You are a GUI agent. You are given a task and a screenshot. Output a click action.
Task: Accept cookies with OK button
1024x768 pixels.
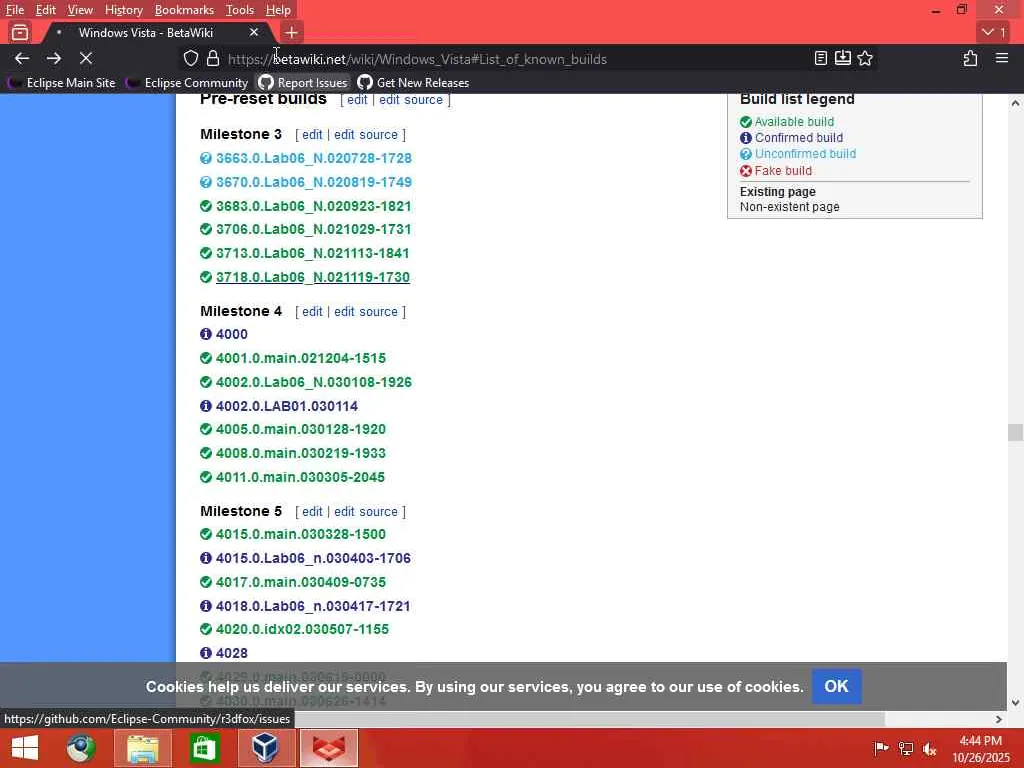(x=837, y=686)
